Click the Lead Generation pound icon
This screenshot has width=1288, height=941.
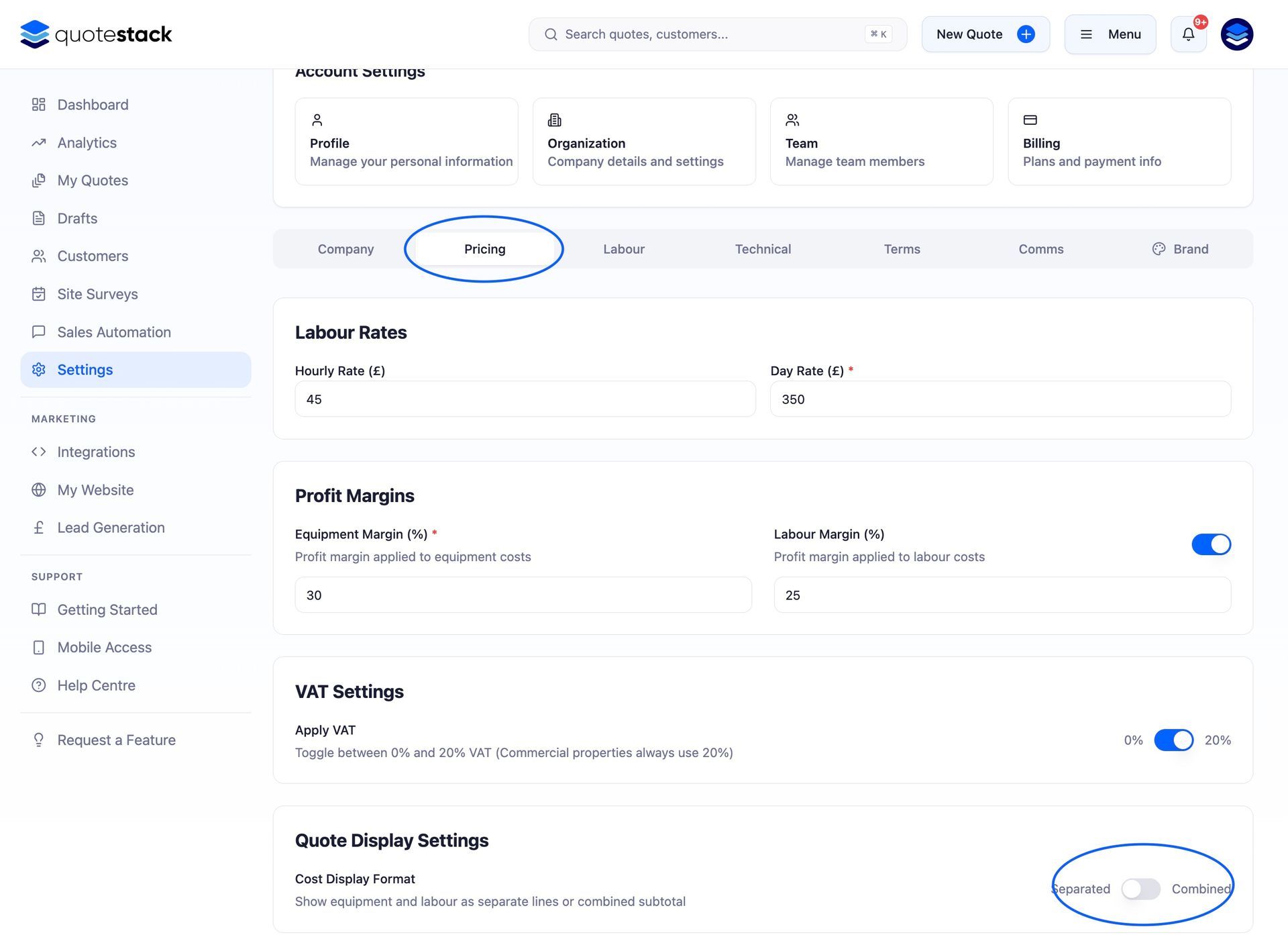tap(39, 528)
